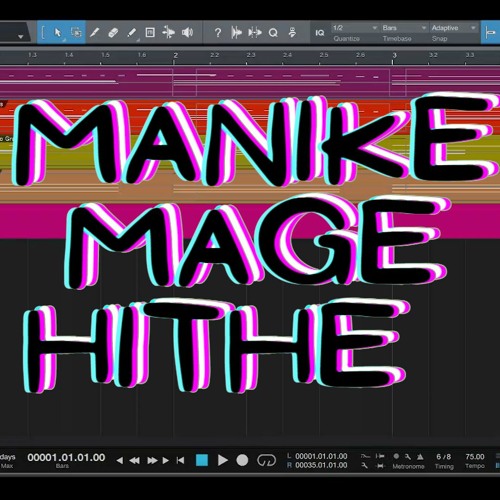The height and width of the screenshot is (500, 500).
Task: Go to next marker in transport
Action: click(166, 461)
